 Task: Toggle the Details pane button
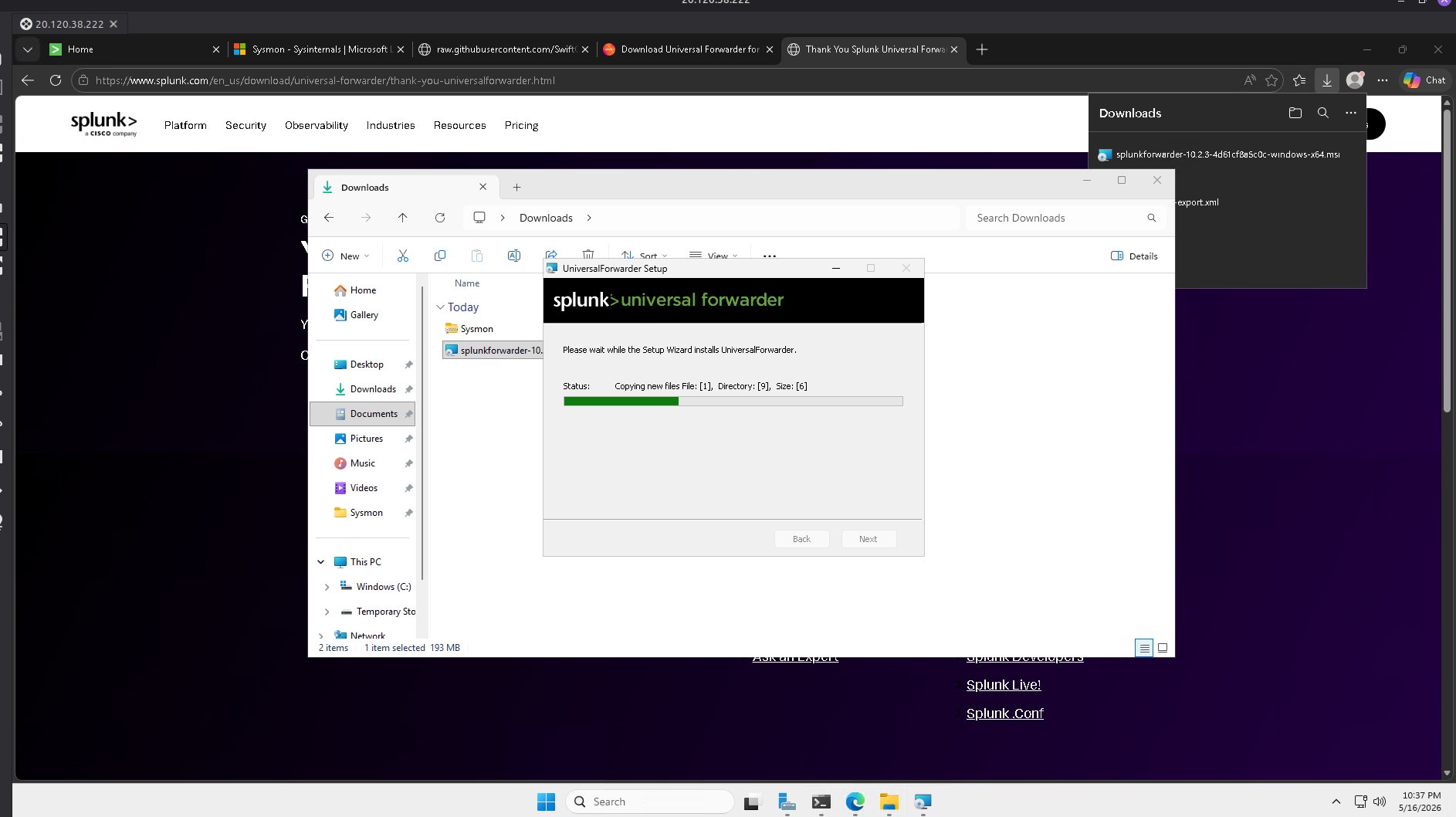1134,256
